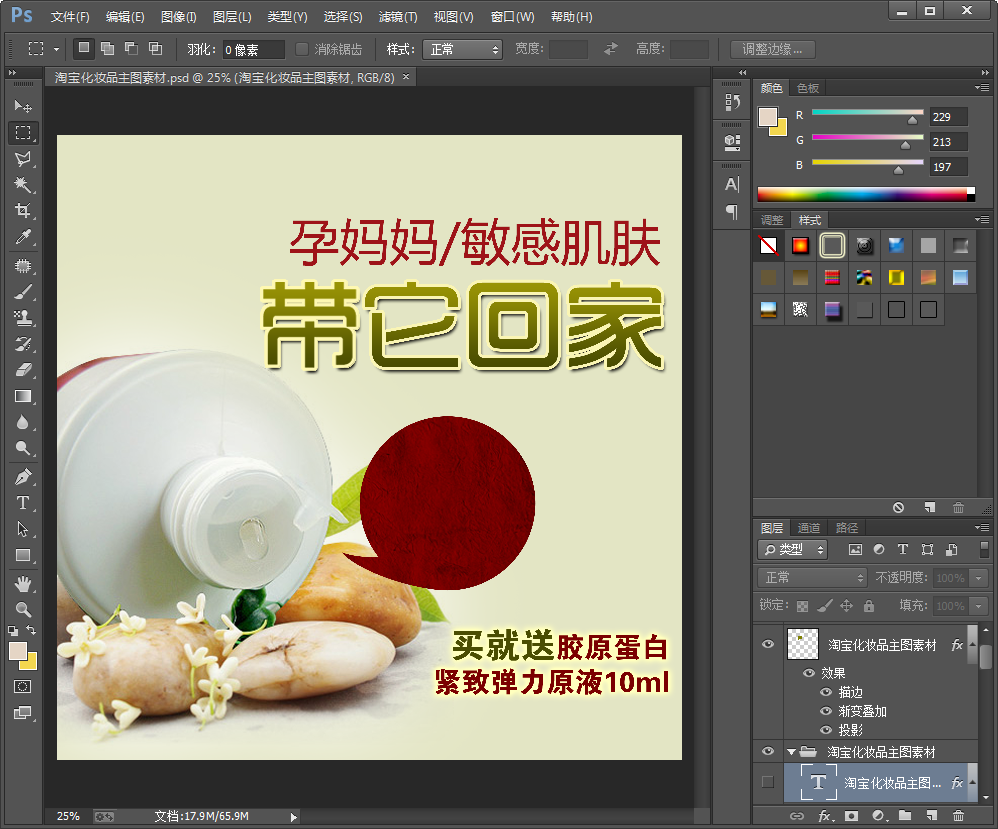Image resolution: width=998 pixels, height=829 pixels.
Task: Show the selected text layer
Action: click(x=768, y=782)
